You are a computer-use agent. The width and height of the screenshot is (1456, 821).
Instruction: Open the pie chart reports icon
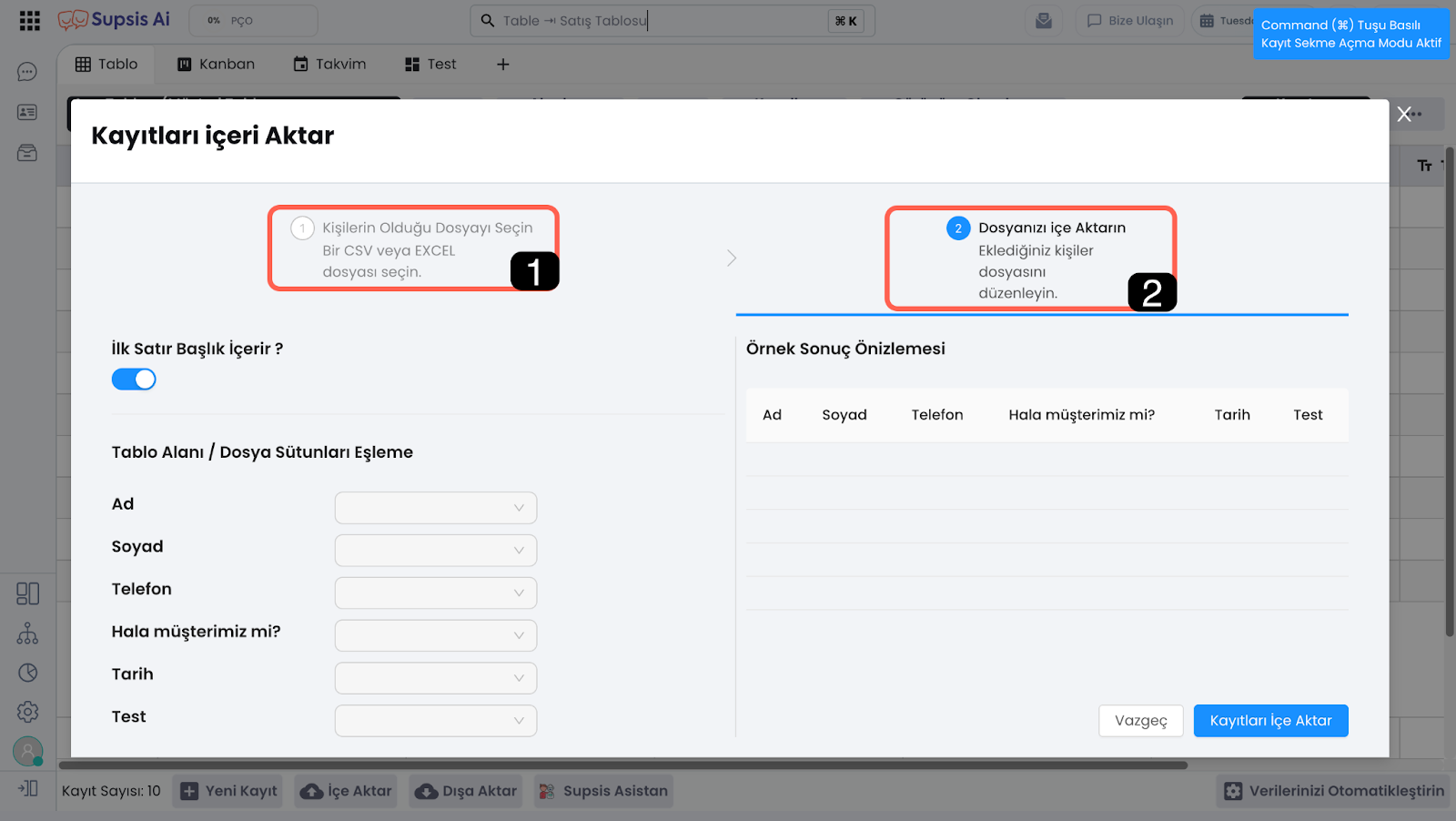pyautogui.click(x=27, y=673)
